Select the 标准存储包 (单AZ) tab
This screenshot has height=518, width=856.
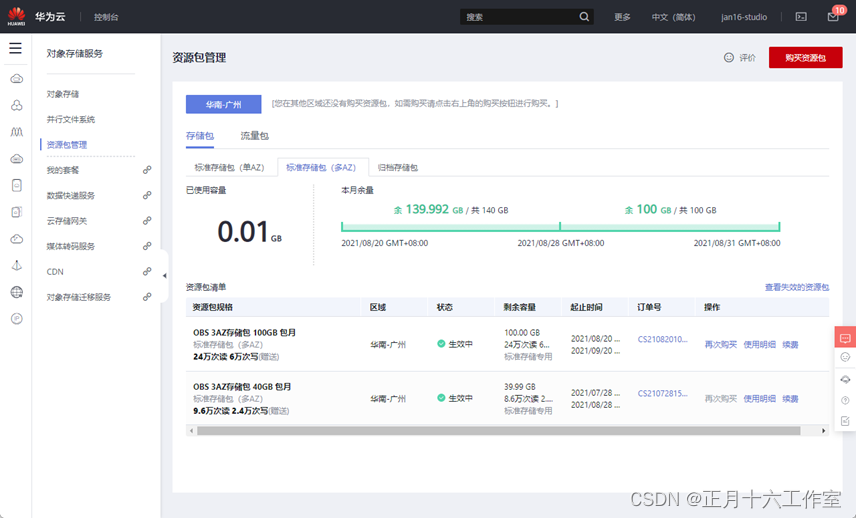229,168
